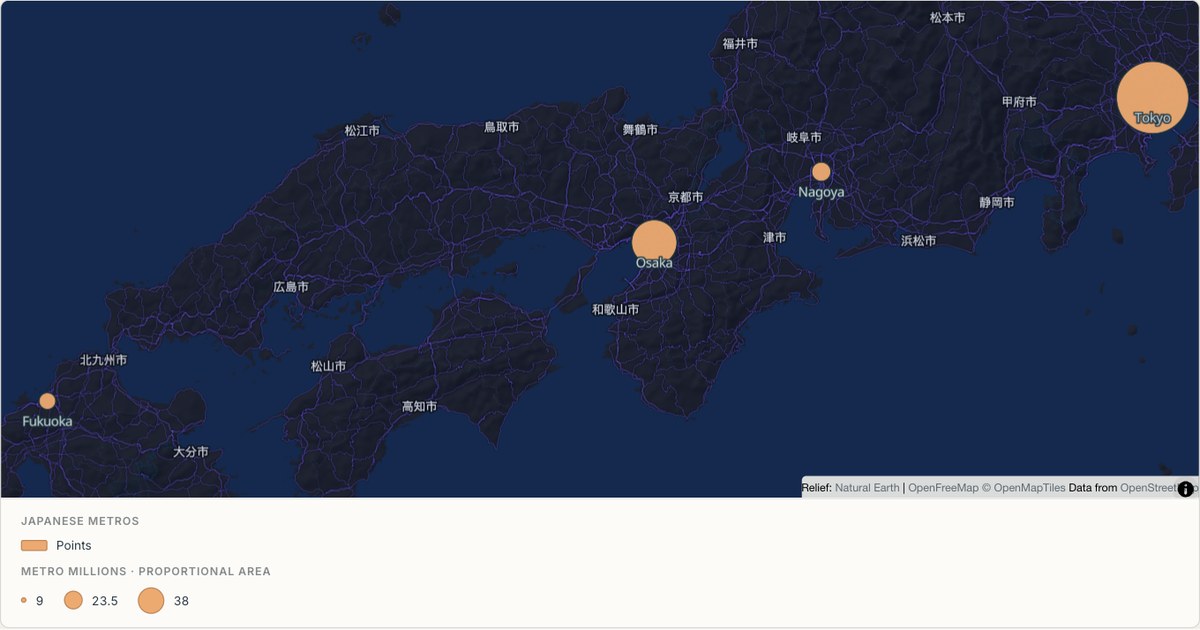Click the 広島市 city label
The height and width of the screenshot is (630, 1200).
[291, 286]
